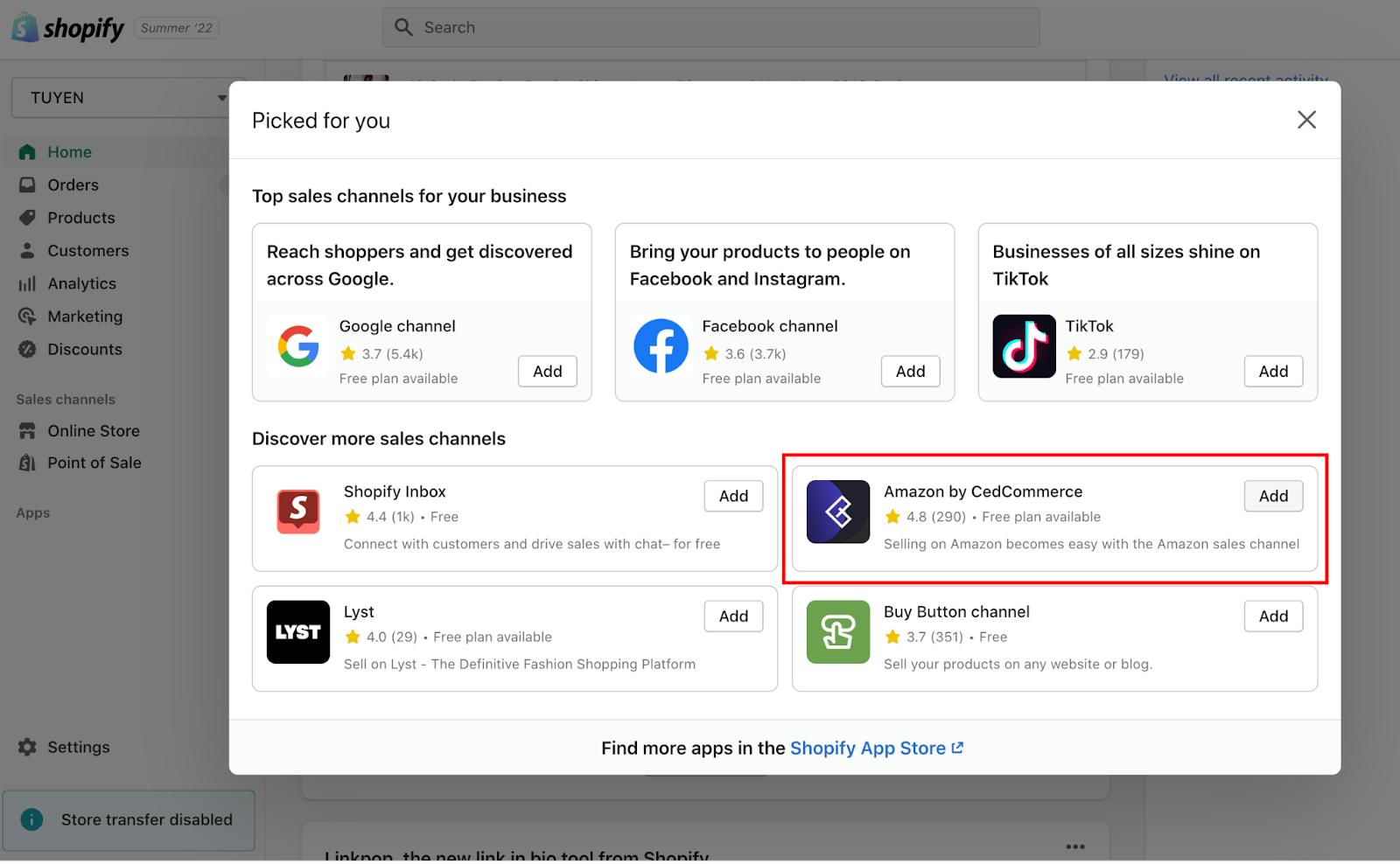
Task: Click the Customers person icon
Action: (27, 251)
